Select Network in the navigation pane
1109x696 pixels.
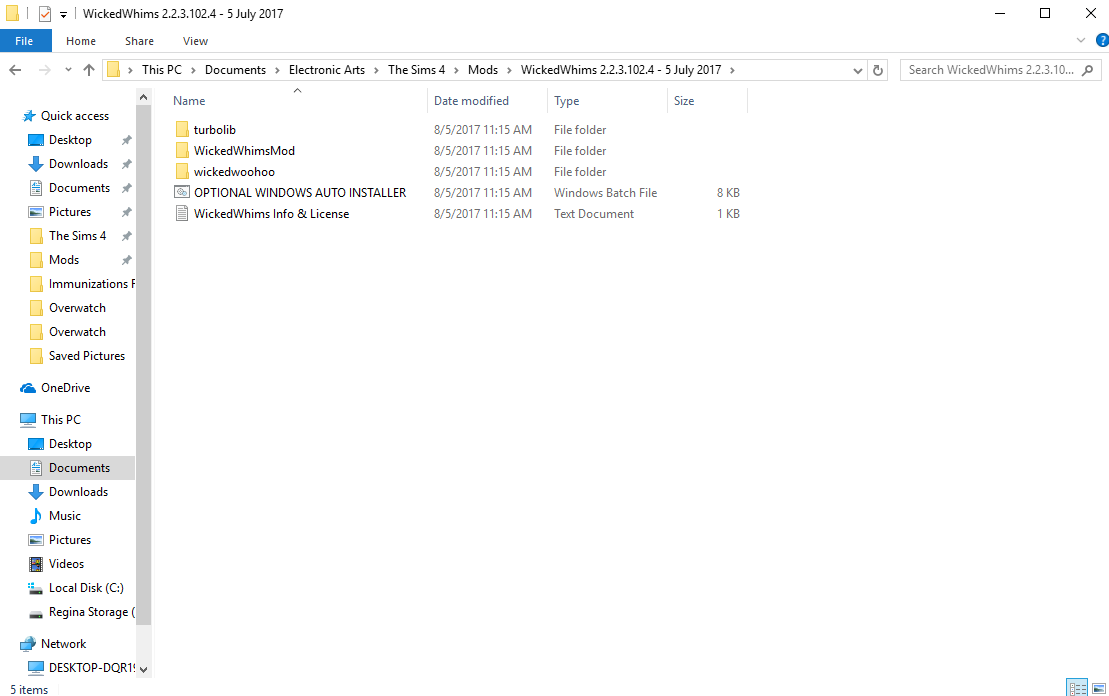tap(64, 644)
